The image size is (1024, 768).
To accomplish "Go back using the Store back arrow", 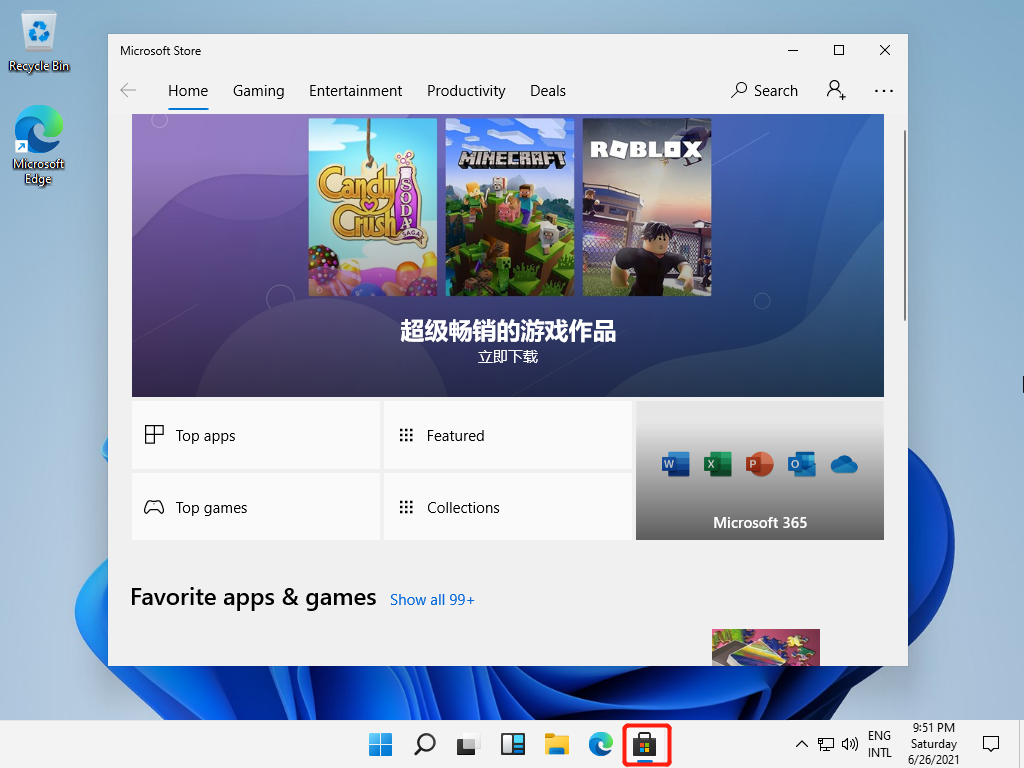I will 128,90.
